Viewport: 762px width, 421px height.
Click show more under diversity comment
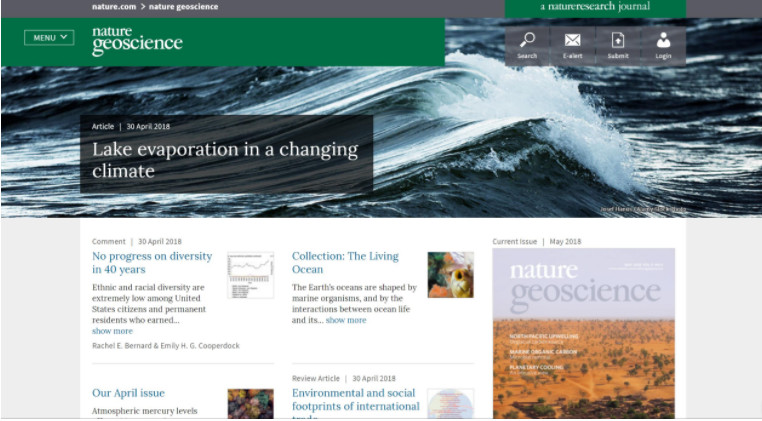pyautogui.click(x=112, y=331)
